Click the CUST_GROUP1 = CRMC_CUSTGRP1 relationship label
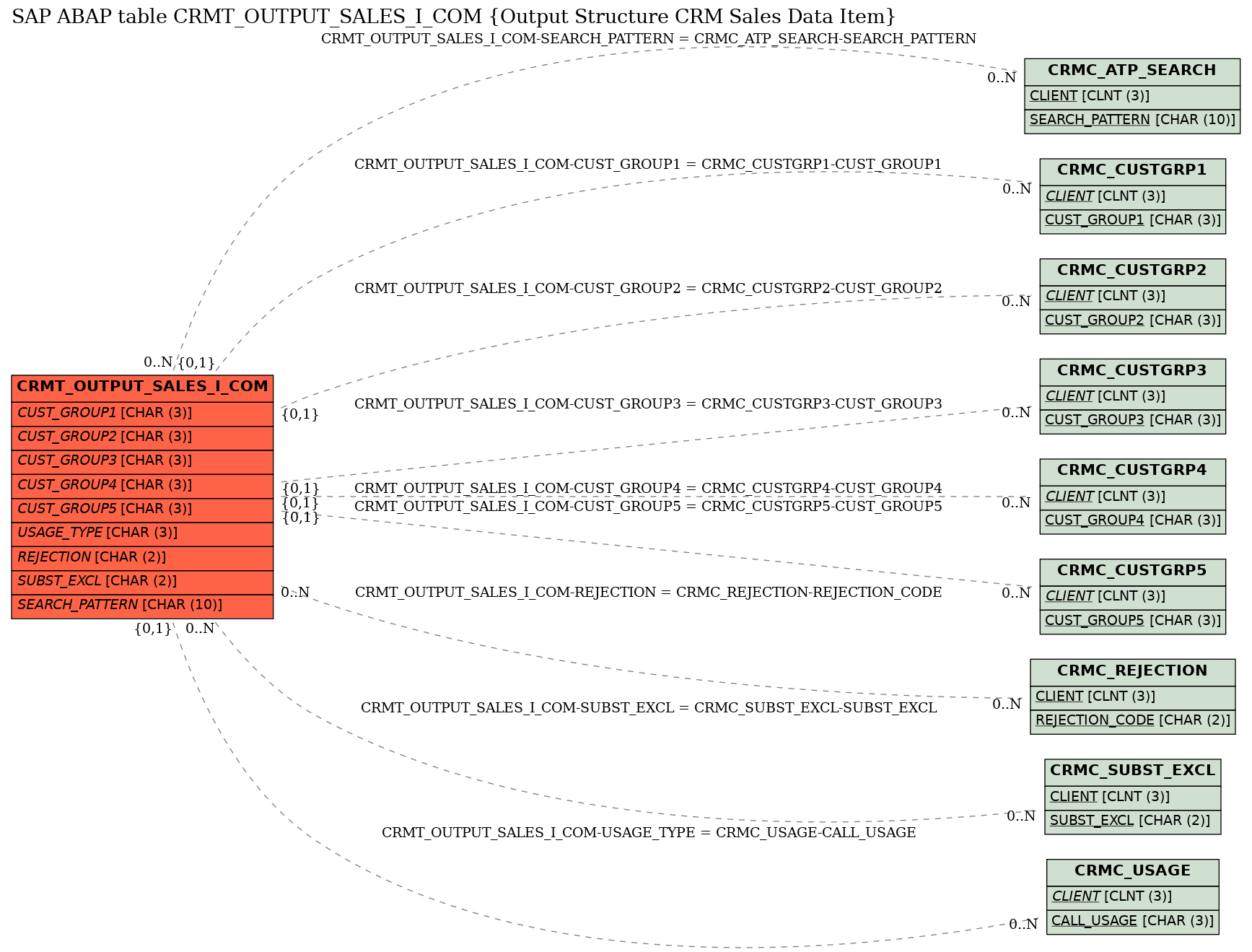This screenshot has height=952, width=1252. (x=648, y=165)
